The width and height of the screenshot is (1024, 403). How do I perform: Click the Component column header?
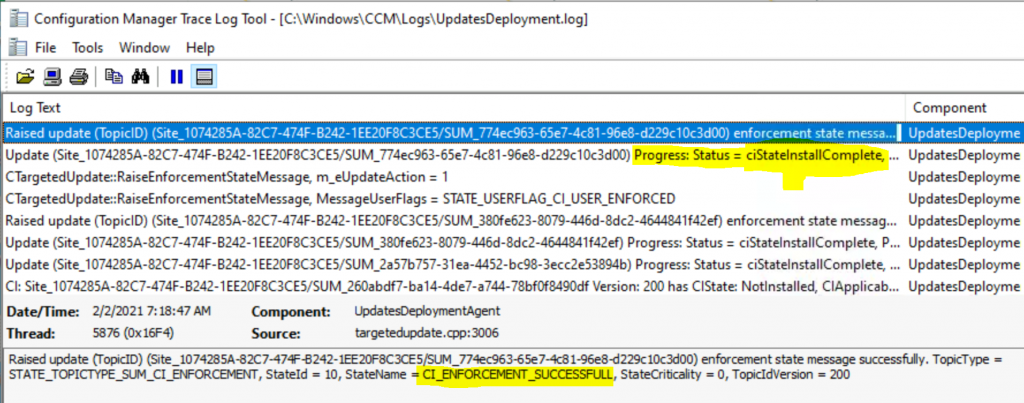pos(965,108)
